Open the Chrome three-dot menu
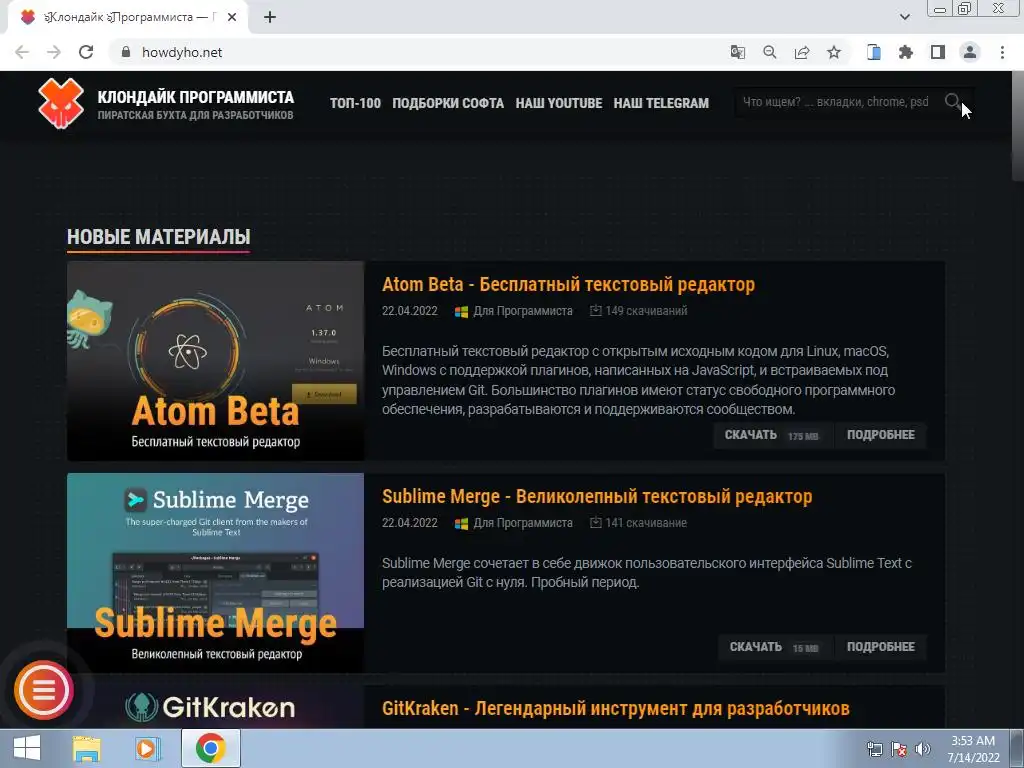The image size is (1024, 768). (1002, 52)
